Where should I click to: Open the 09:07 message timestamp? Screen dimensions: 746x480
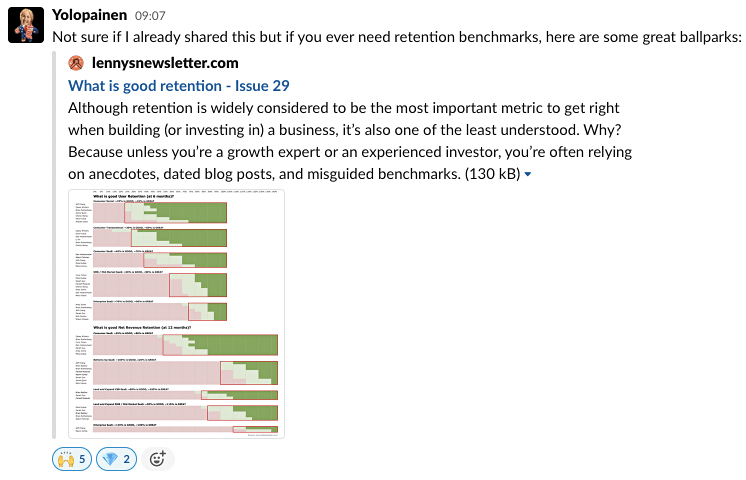[150, 16]
